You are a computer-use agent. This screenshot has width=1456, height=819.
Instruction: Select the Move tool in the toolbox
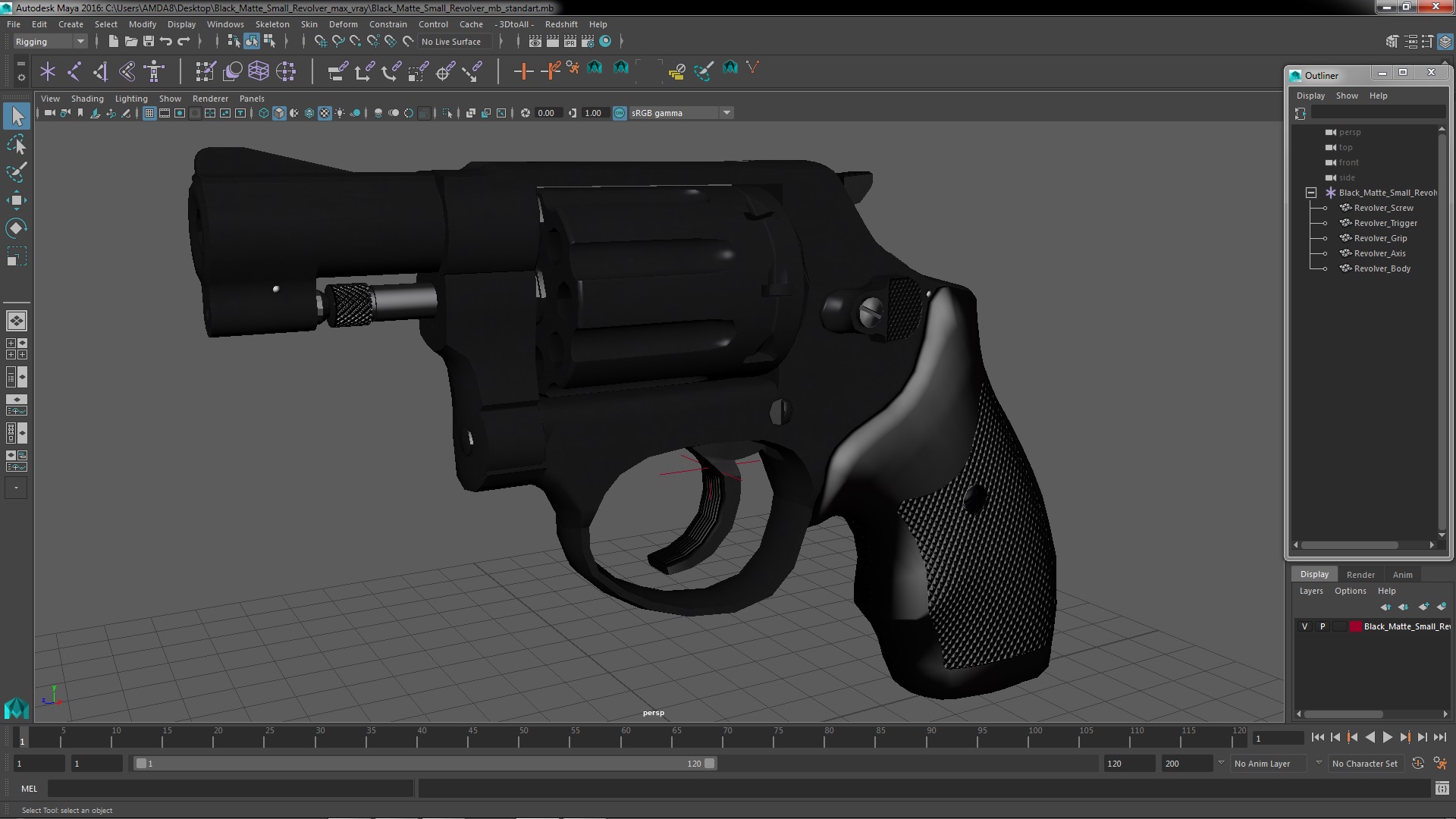[16, 200]
